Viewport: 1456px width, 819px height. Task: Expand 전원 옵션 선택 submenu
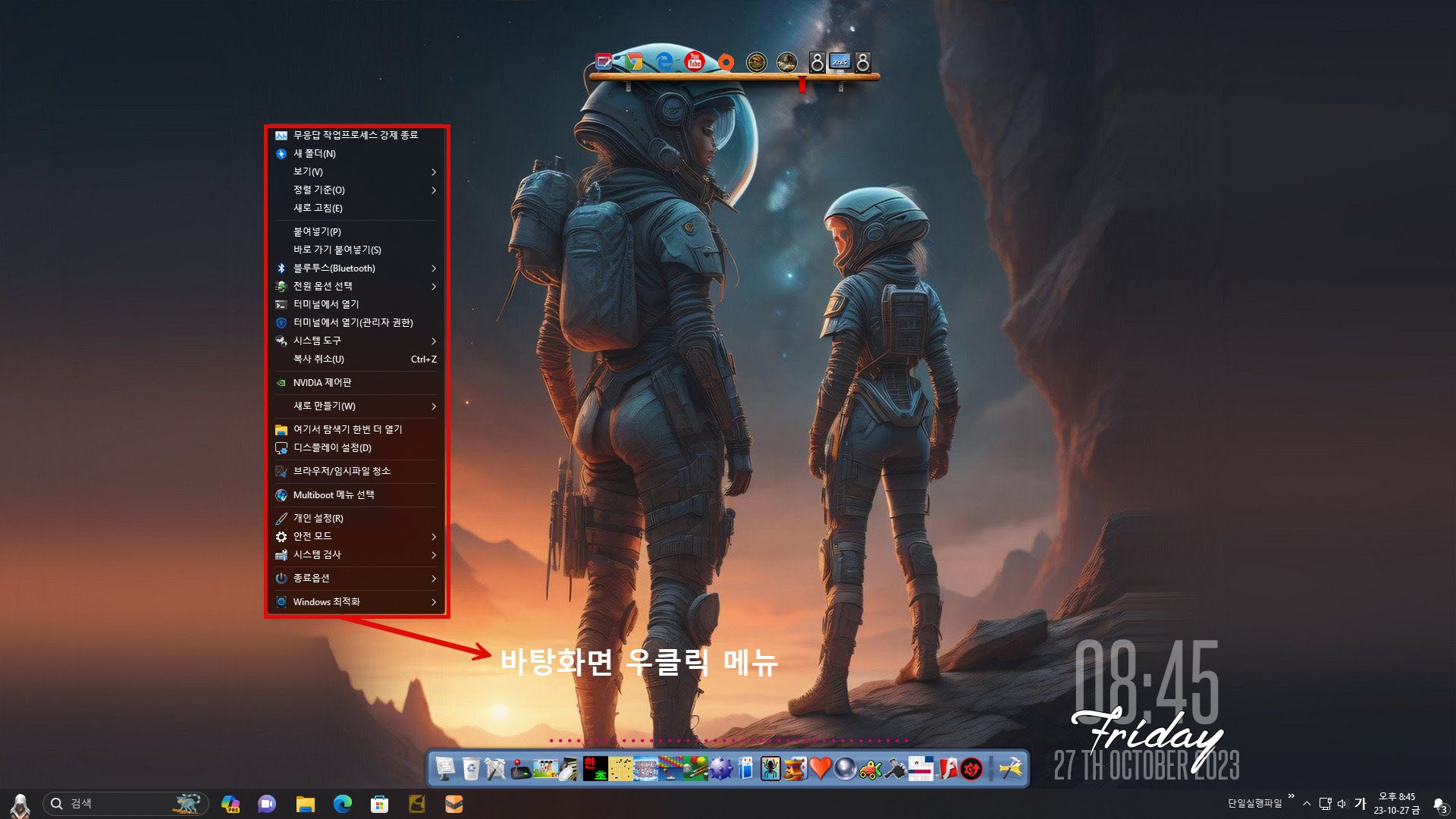click(x=356, y=286)
